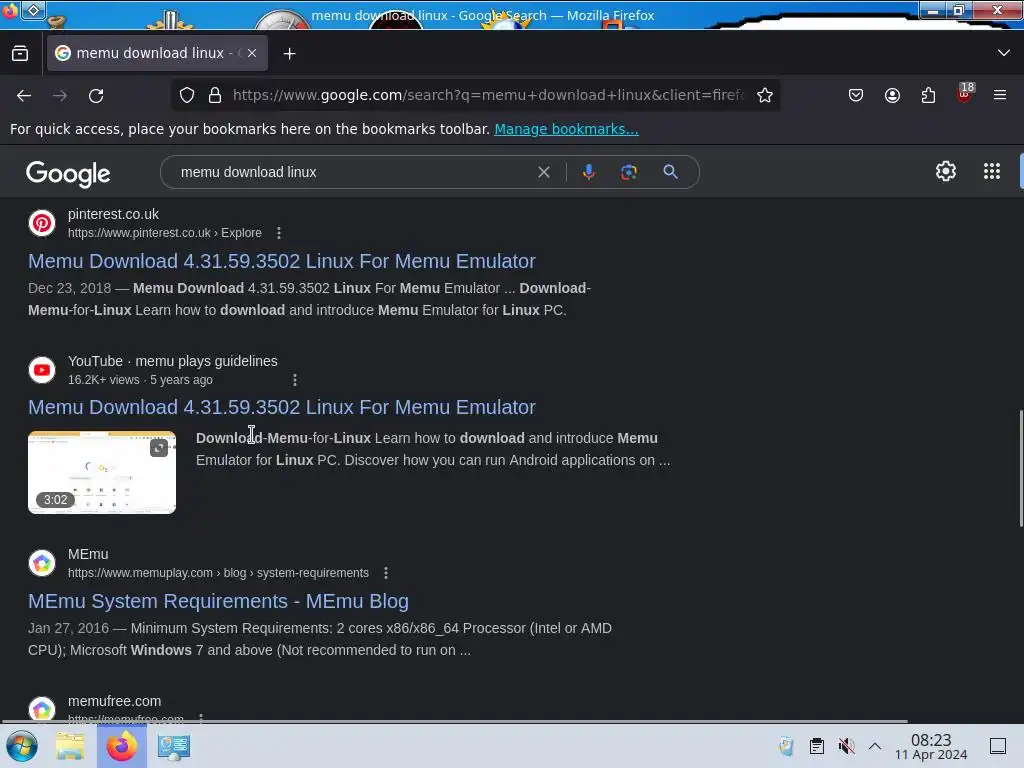Click the site security padlock icon
The width and height of the screenshot is (1024, 768).
point(215,95)
